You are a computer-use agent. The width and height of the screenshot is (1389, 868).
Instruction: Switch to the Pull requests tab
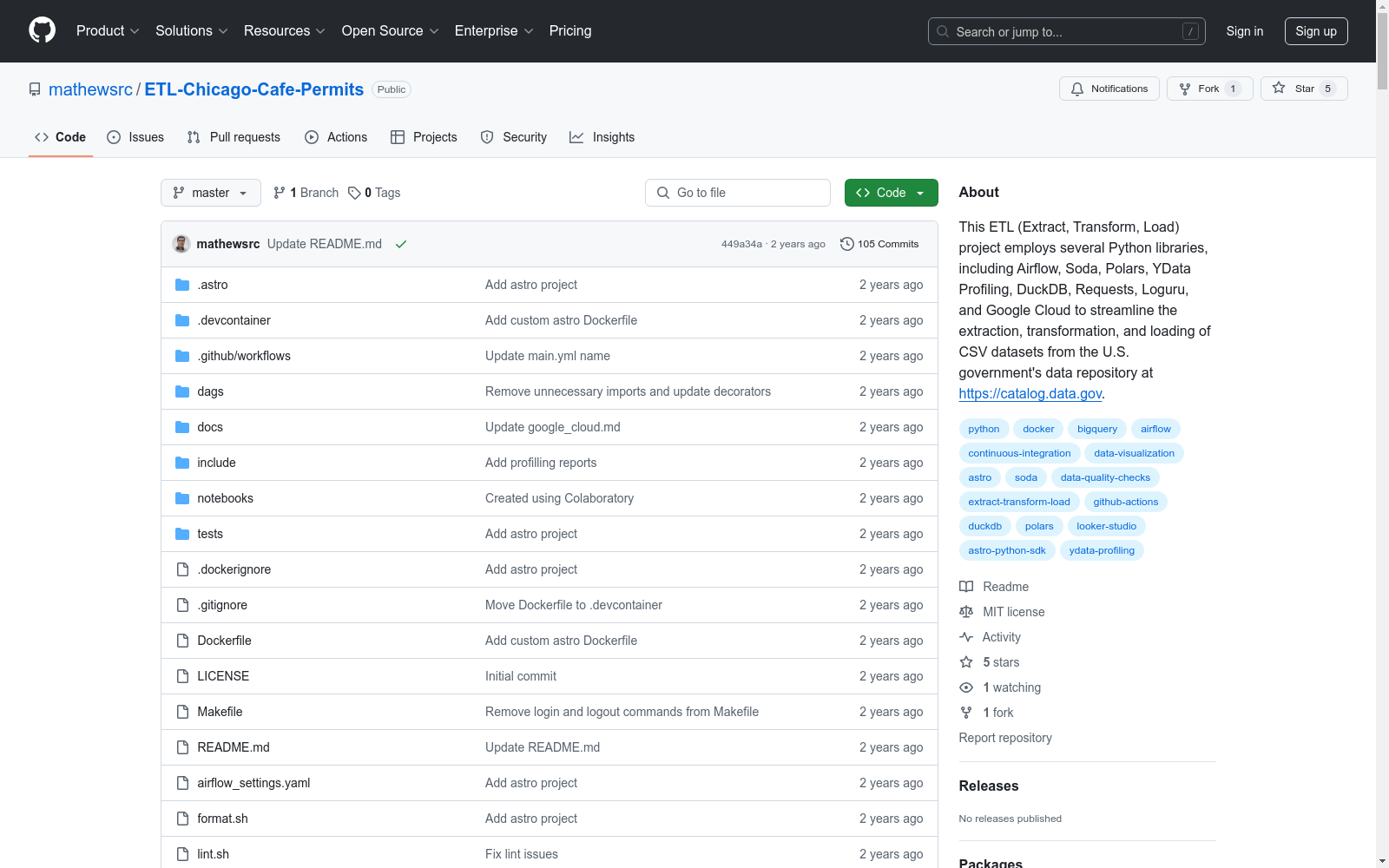pos(234,137)
